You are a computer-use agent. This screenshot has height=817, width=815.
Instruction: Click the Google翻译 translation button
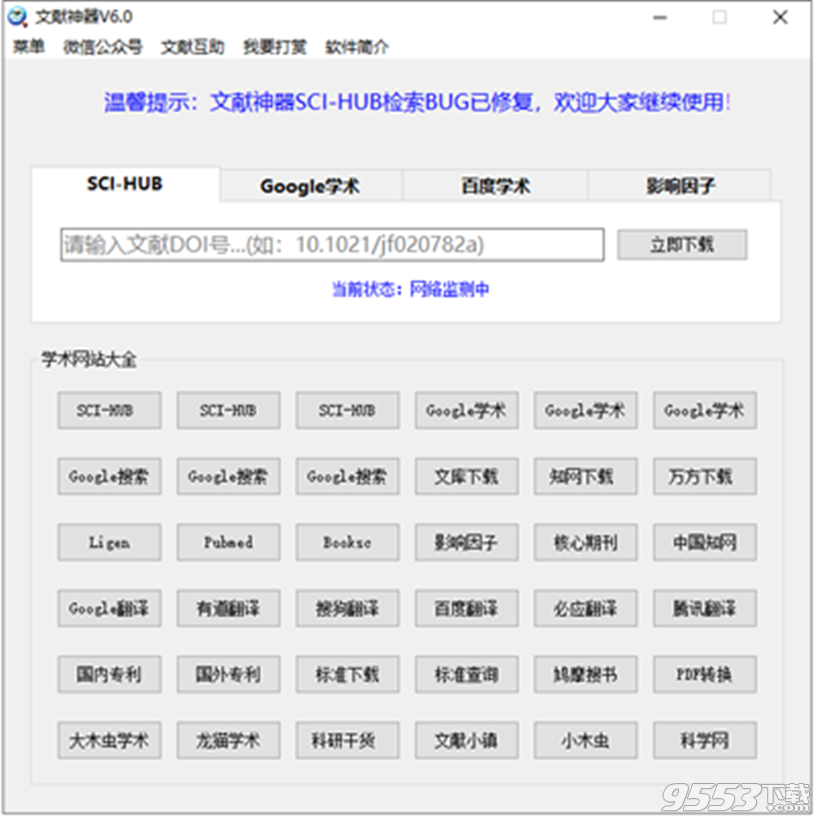[x=108, y=608]
